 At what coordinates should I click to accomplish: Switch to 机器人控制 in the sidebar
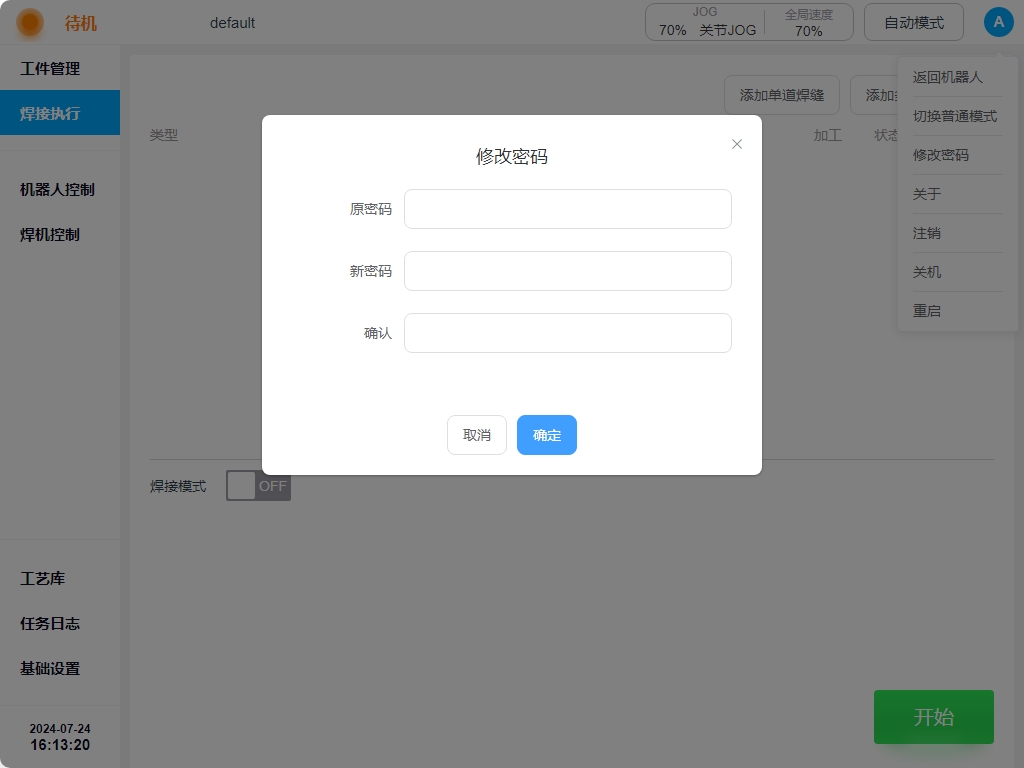point(57,190)
